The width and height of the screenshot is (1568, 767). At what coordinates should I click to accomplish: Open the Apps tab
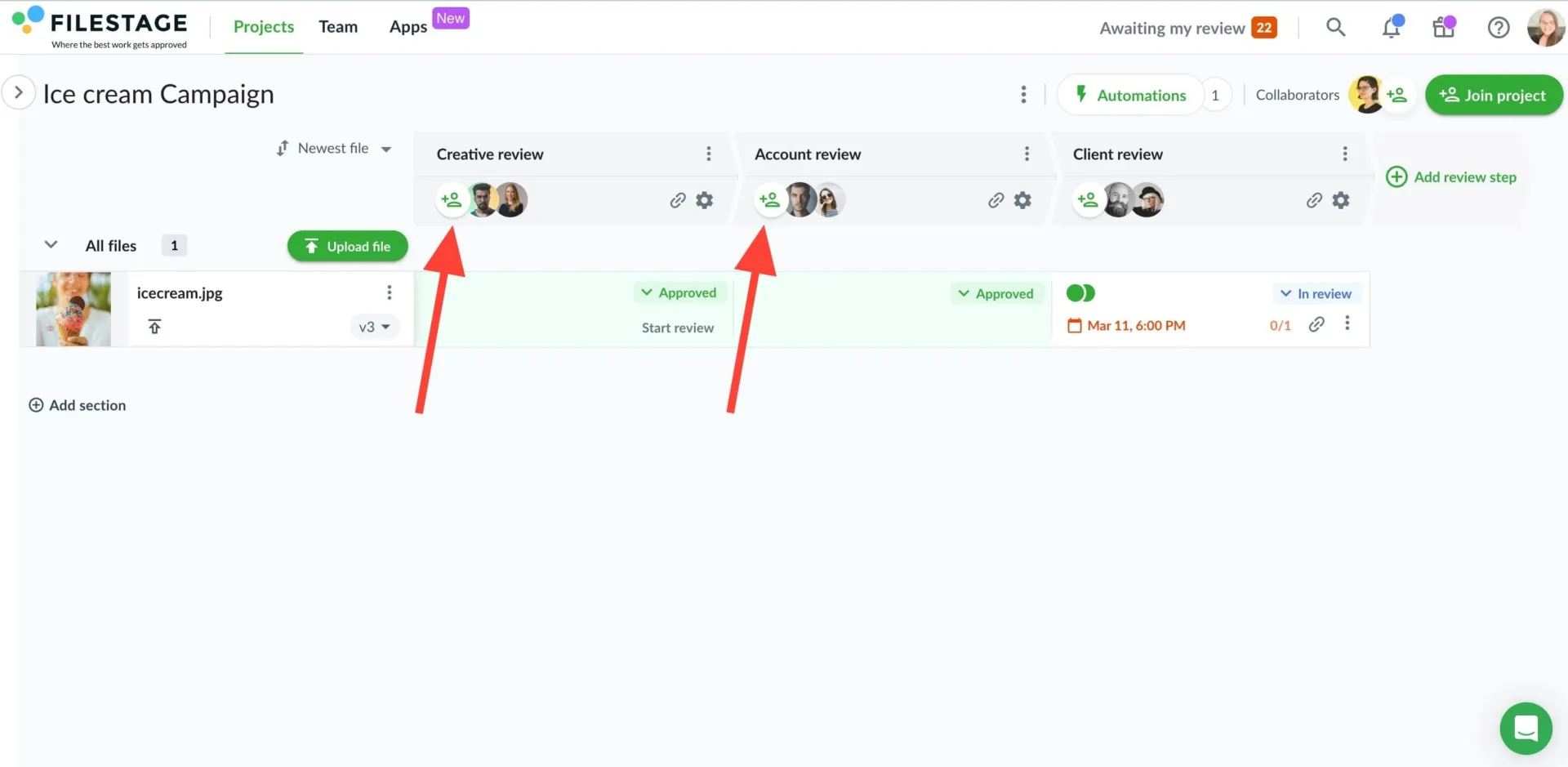tap(408, 27)
